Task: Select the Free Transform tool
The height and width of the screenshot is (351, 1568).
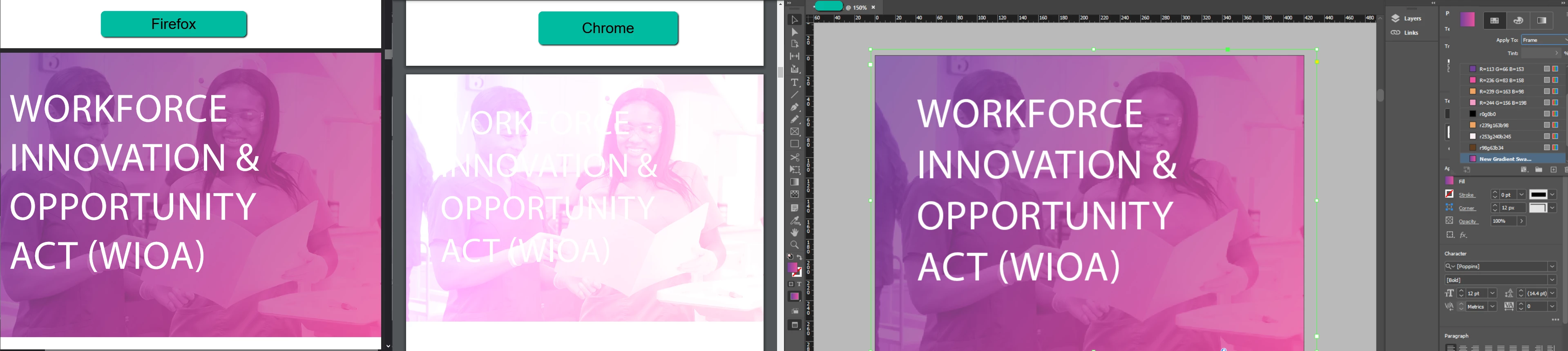Action: [x=794, y=170]
